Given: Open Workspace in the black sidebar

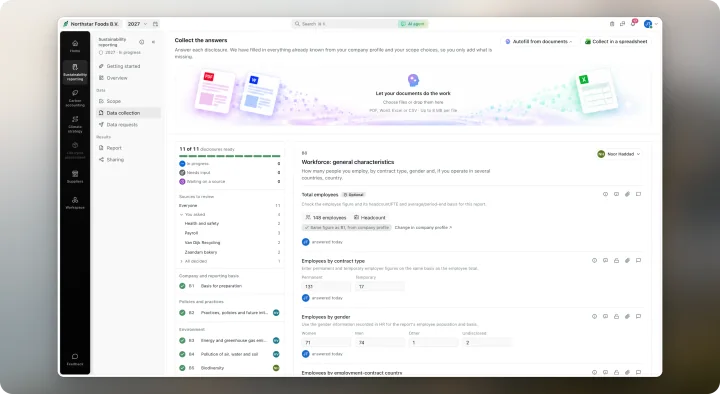Looking at the screenshot, I should (x=75, y=203).
